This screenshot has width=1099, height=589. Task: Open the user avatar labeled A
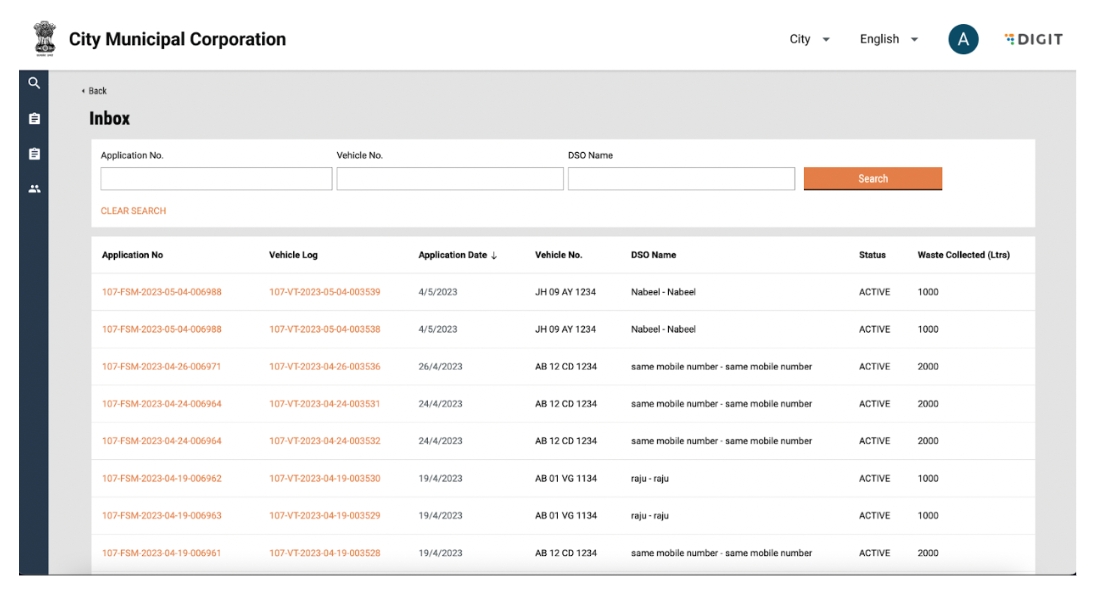click(962, 40)
